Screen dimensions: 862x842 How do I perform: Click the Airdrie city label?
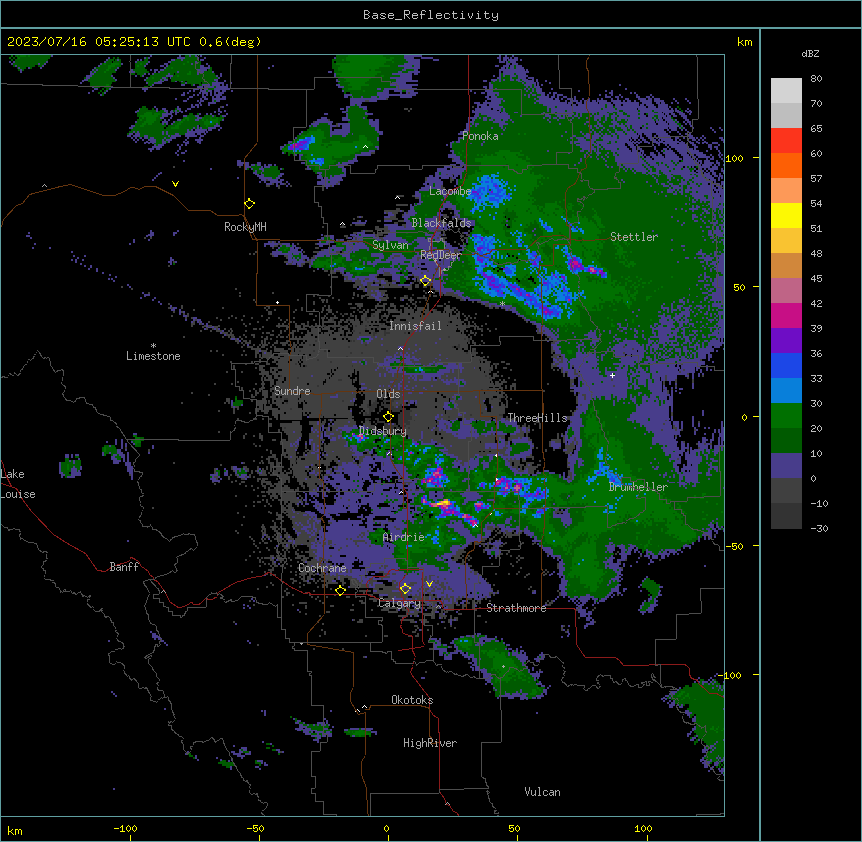404,537
